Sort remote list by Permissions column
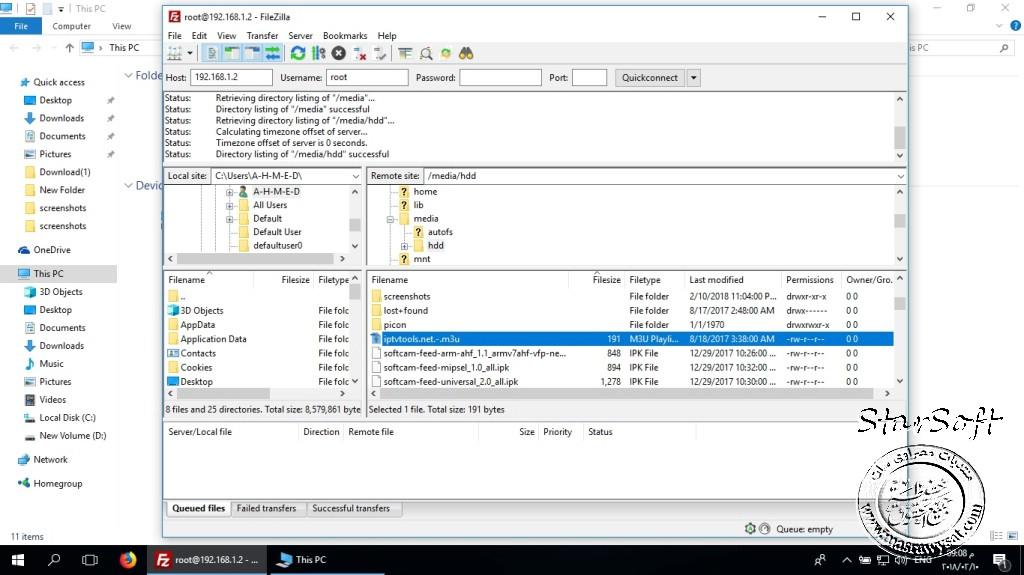This screenshot has height=575, width=1024. [810, 280]
